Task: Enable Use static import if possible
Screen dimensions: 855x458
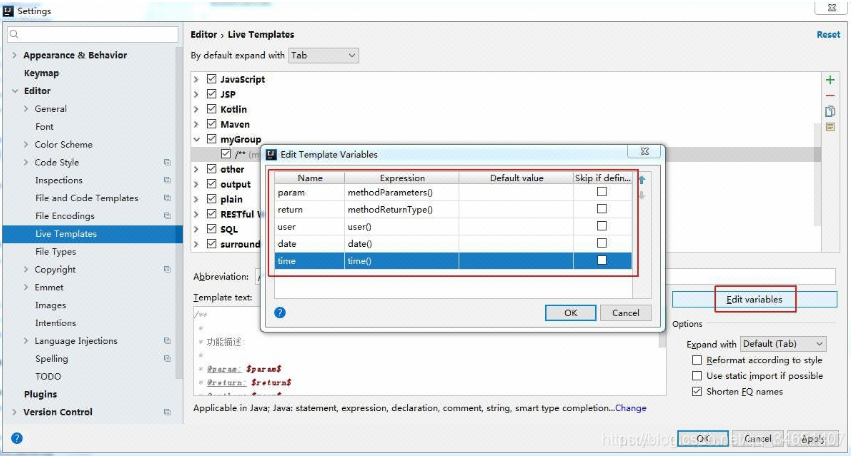Action: point(697,376)
